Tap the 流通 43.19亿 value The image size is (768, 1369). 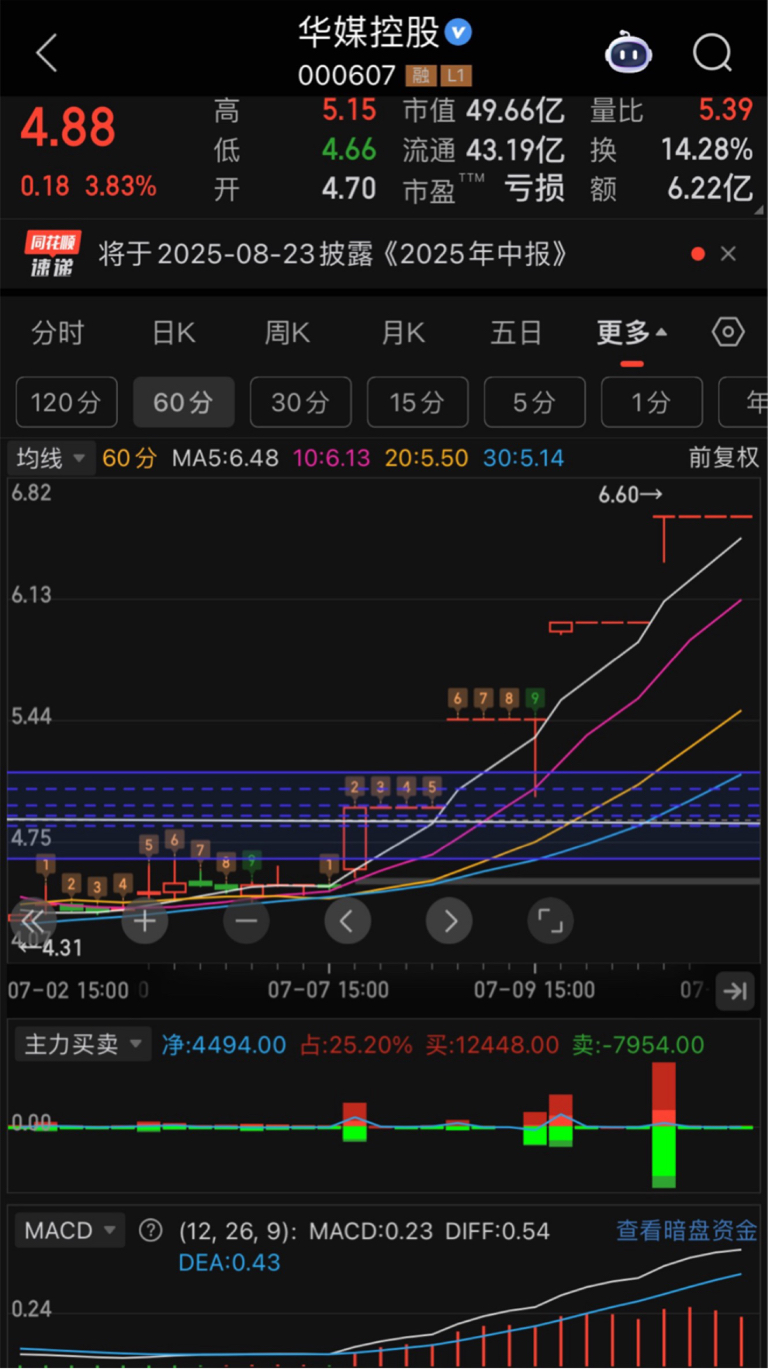[x=515, y=150]
